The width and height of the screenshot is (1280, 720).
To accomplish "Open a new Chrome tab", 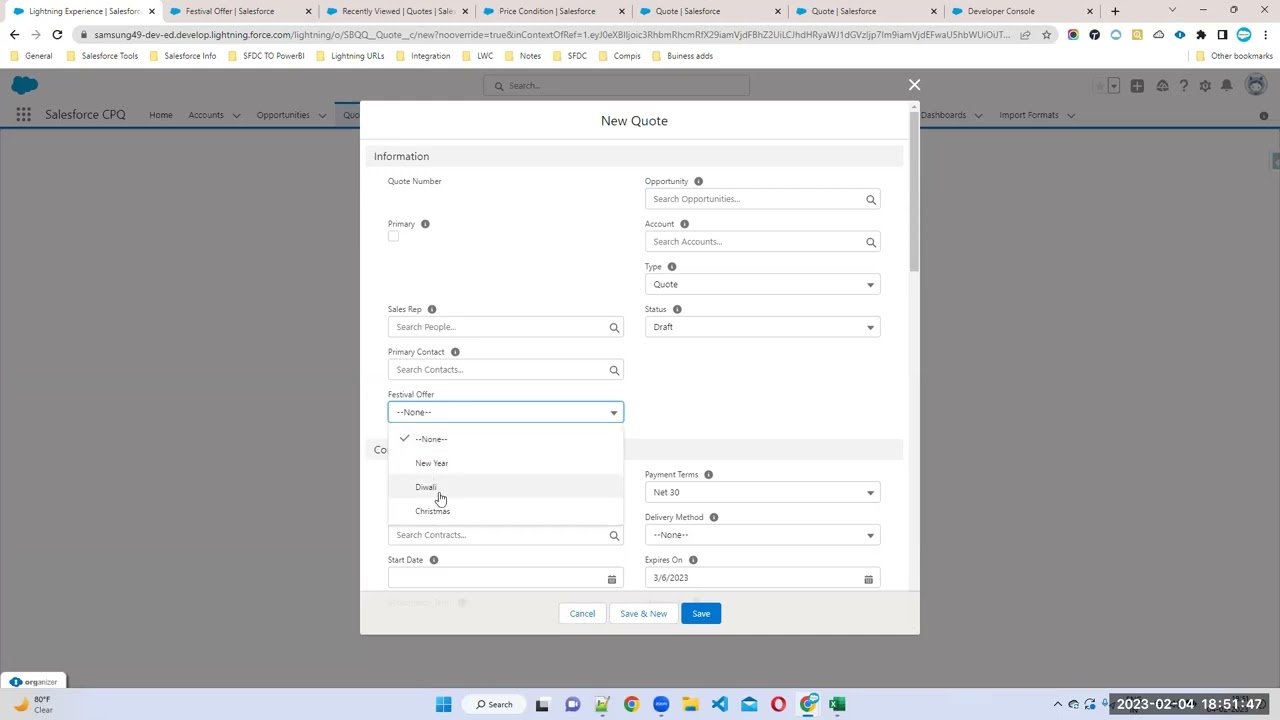I will tap(1115, 11).
